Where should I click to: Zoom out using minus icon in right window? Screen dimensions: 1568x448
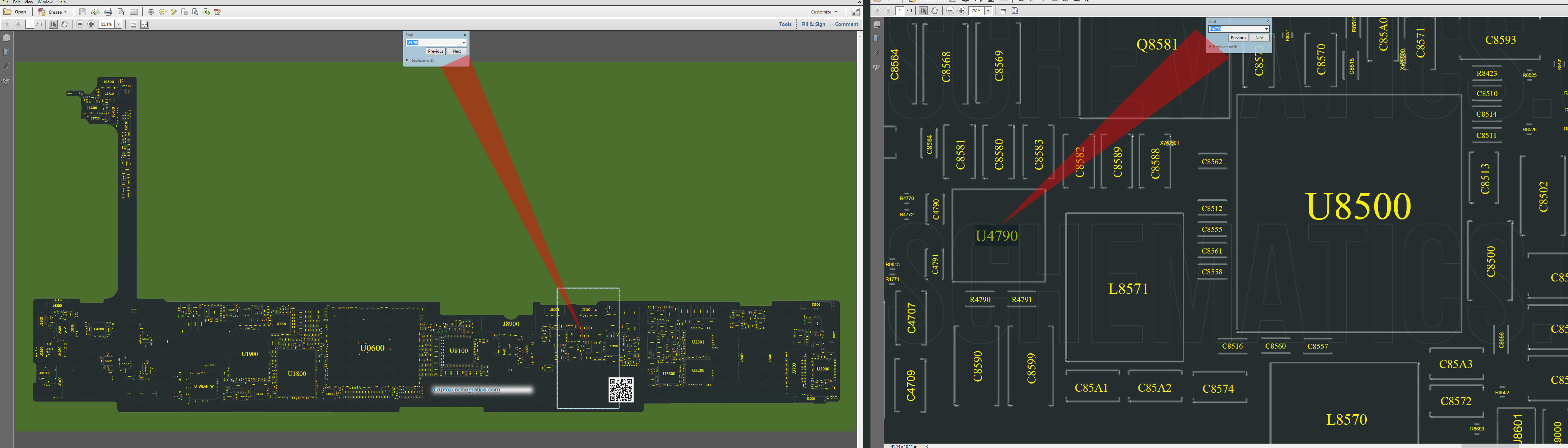(x=950, y=11)
